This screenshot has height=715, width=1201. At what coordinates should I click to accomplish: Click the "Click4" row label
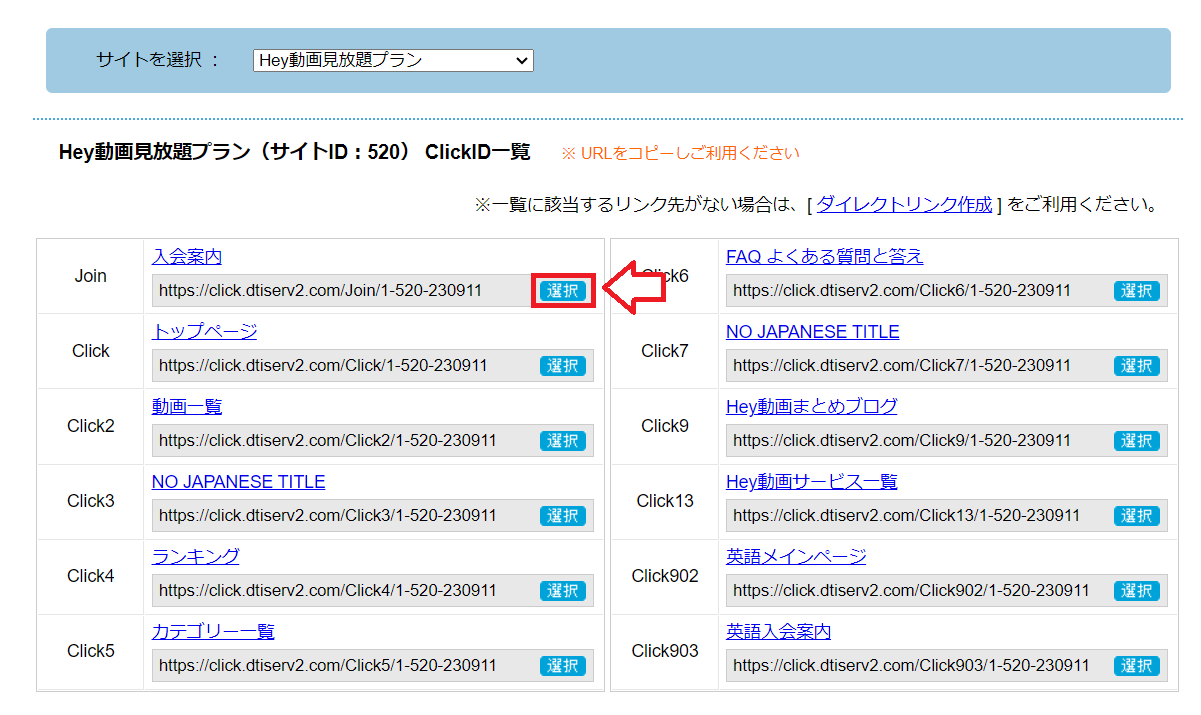click(x=91, y=576)
